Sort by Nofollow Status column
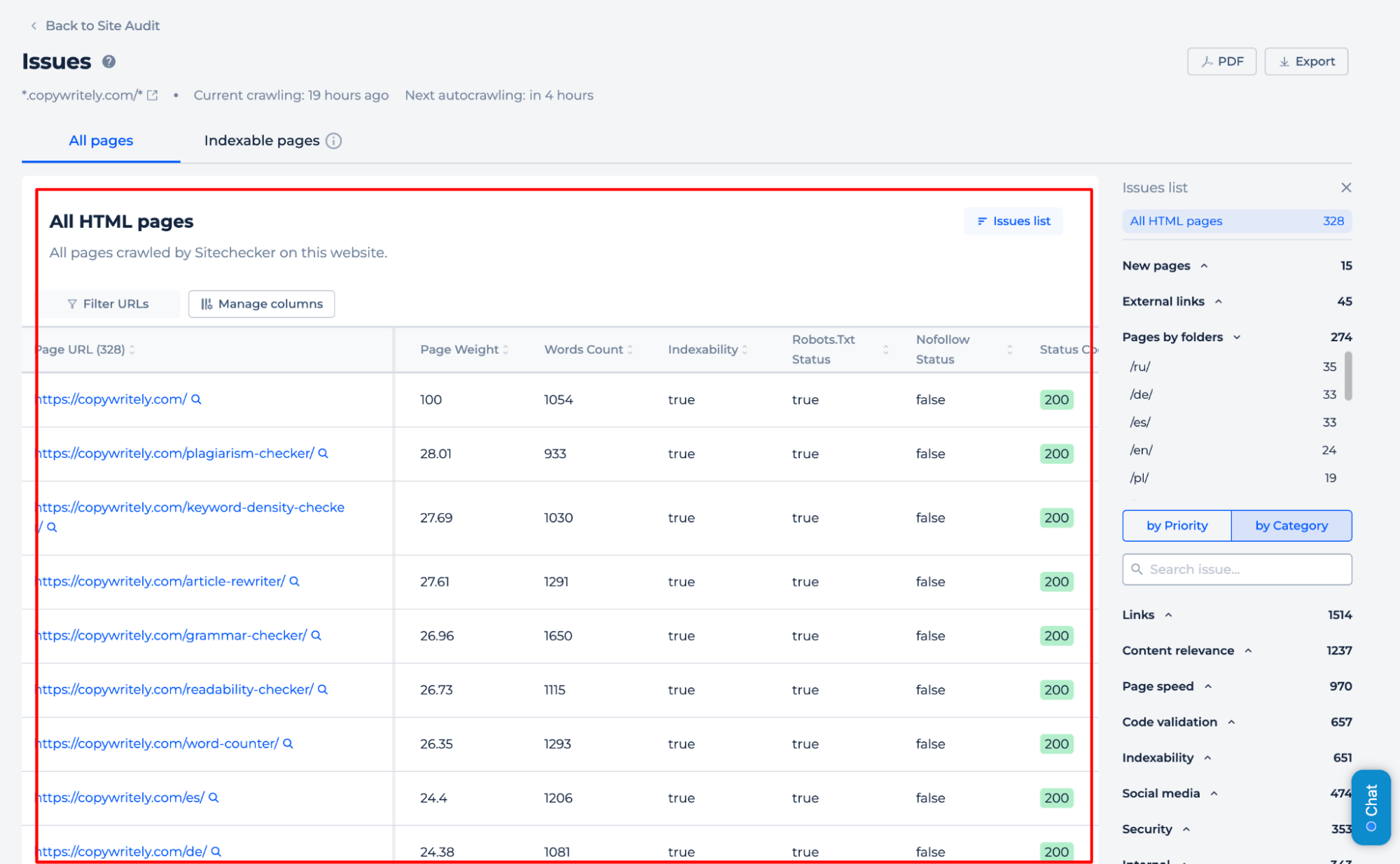 pos(1009,350)
